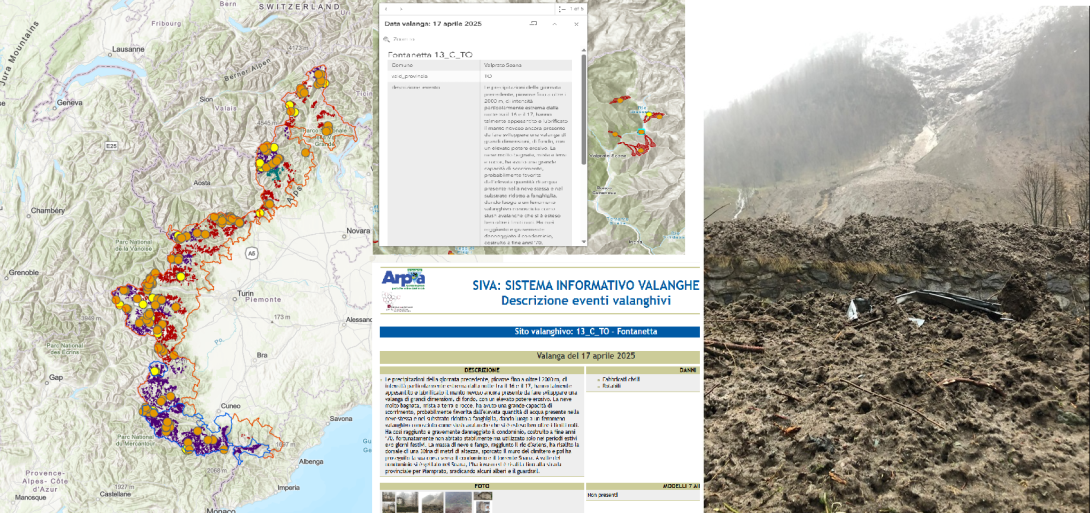
Task: Click the popup scrollbar up arrow
Action: (583, 50)
